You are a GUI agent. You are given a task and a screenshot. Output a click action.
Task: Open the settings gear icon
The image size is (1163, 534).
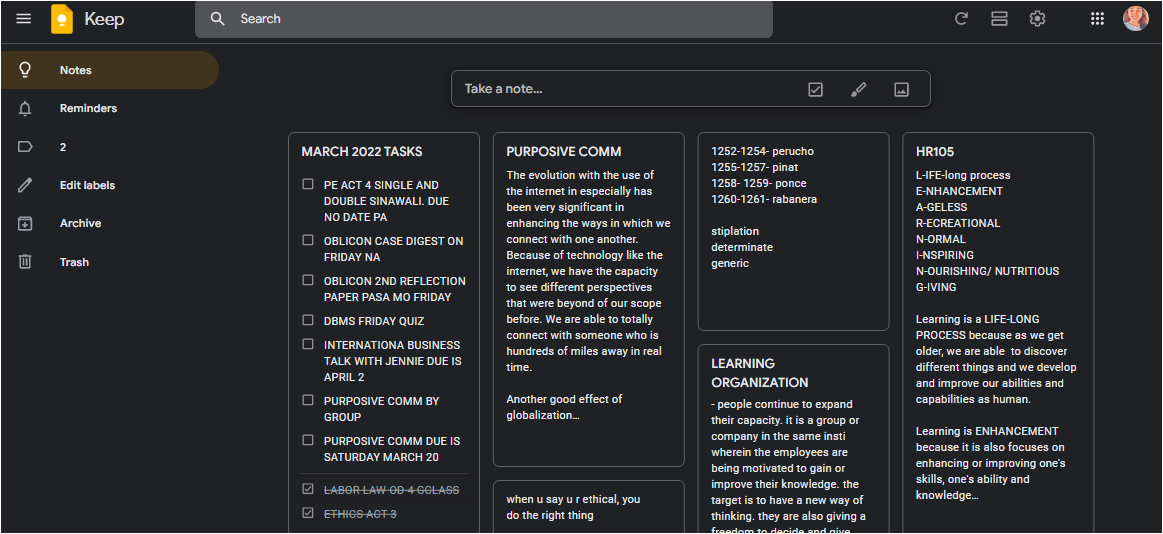click(1038, 19)
